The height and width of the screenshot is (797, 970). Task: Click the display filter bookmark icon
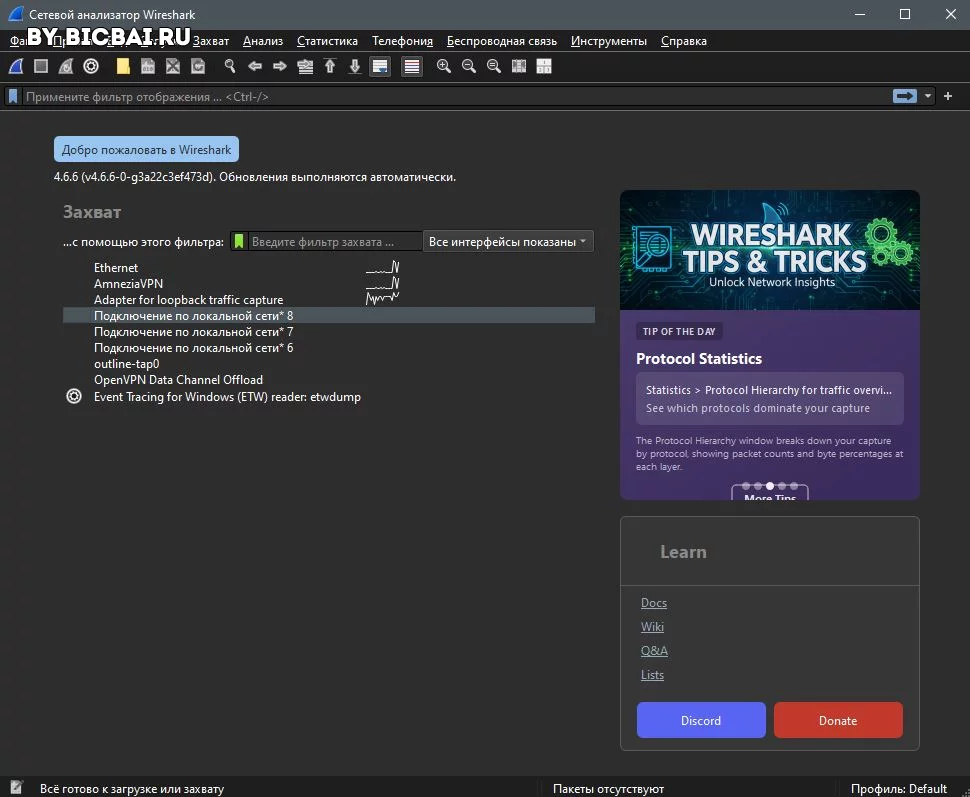point(13,97)
